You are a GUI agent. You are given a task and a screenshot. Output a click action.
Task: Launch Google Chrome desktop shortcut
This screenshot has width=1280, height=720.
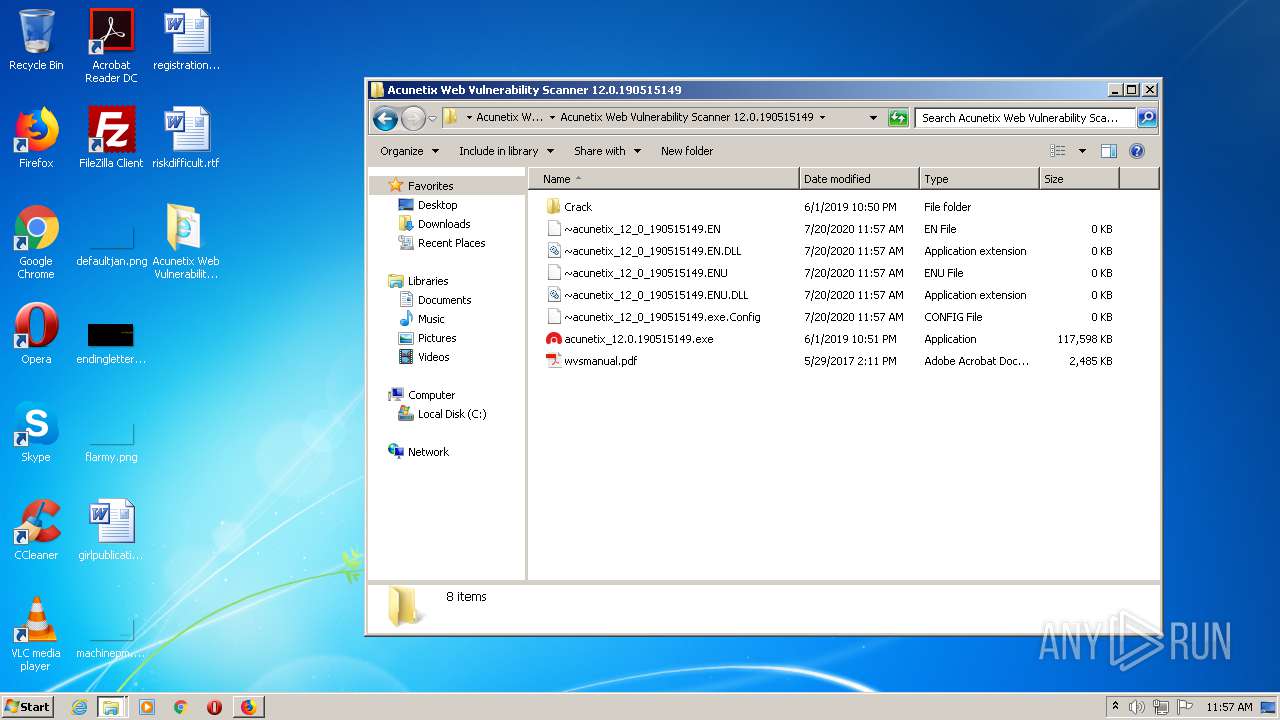pyautogui.click(x=36, y=242)
